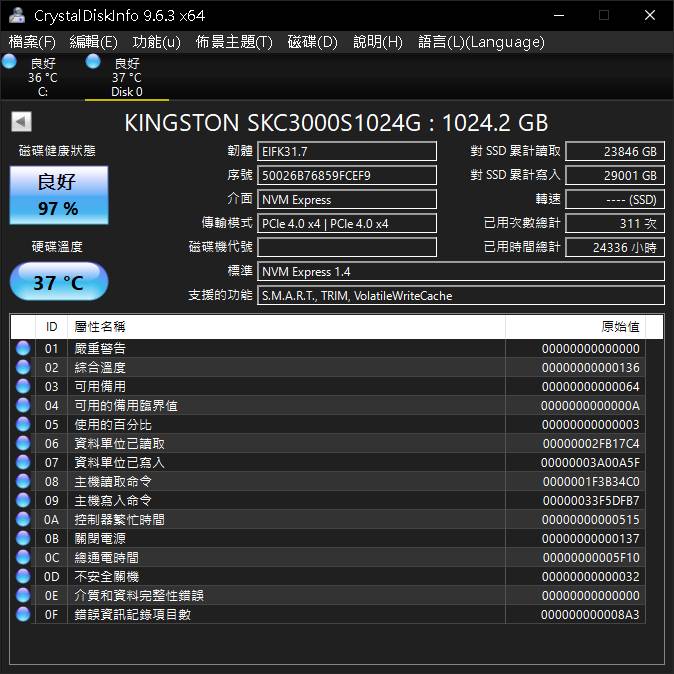This screenshot has height=674, width=674.
Task: Open the 磁碟(D) menu
Action: [312, 42]
